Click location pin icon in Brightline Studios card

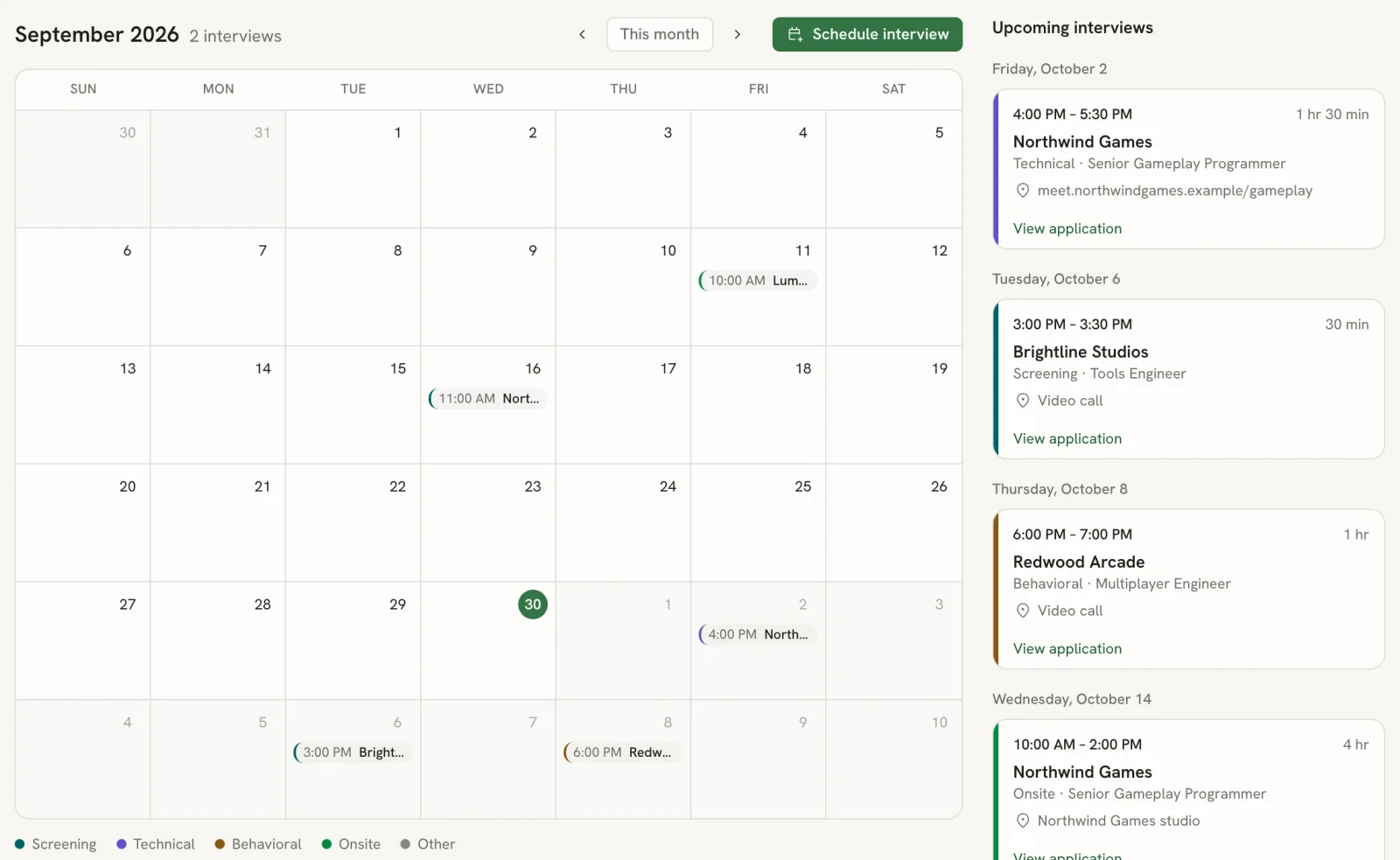1022,401
